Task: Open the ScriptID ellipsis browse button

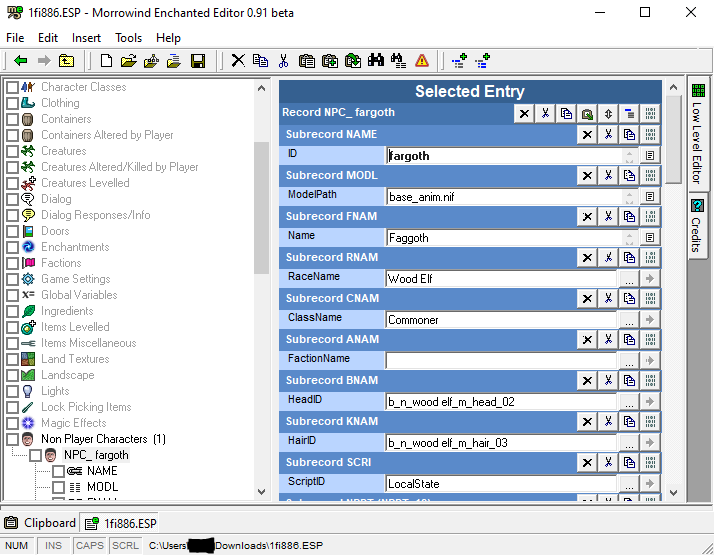Action: click(629, 484)
